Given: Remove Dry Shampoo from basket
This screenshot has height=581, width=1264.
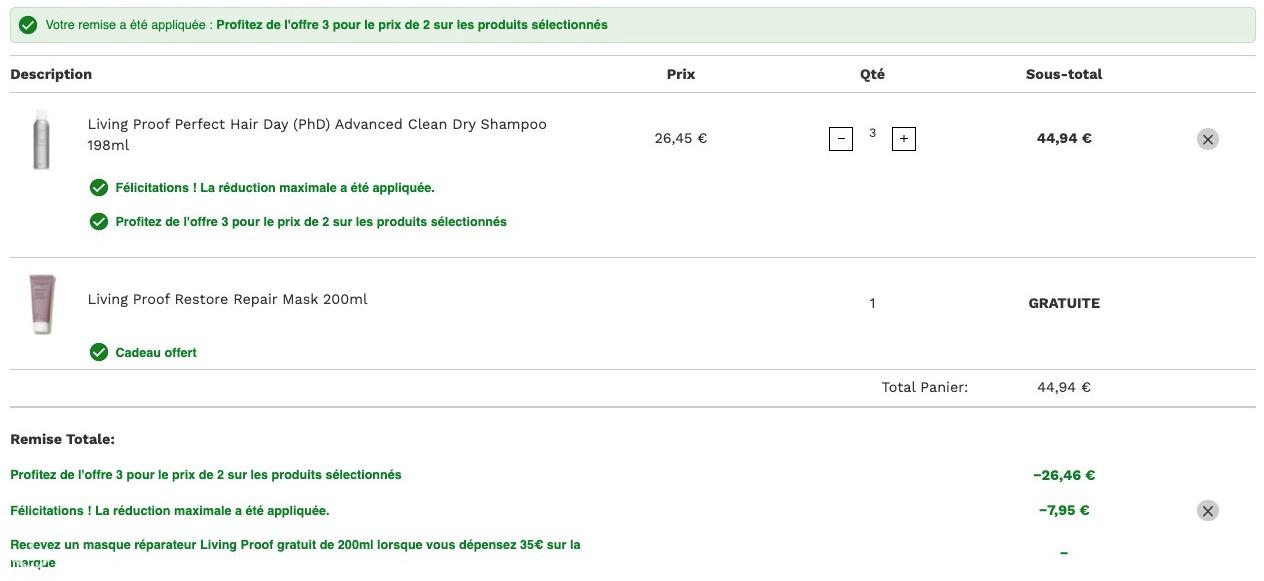Looking at the screenshot, I should click(x=1208, y=139).
